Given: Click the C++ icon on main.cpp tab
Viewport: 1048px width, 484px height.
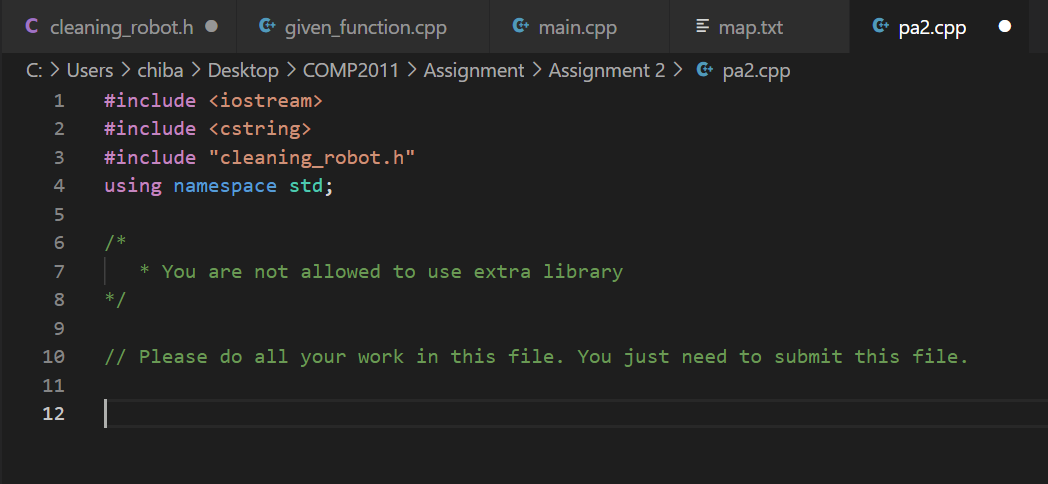Looking at the screenshot, I should click(521, 27).
